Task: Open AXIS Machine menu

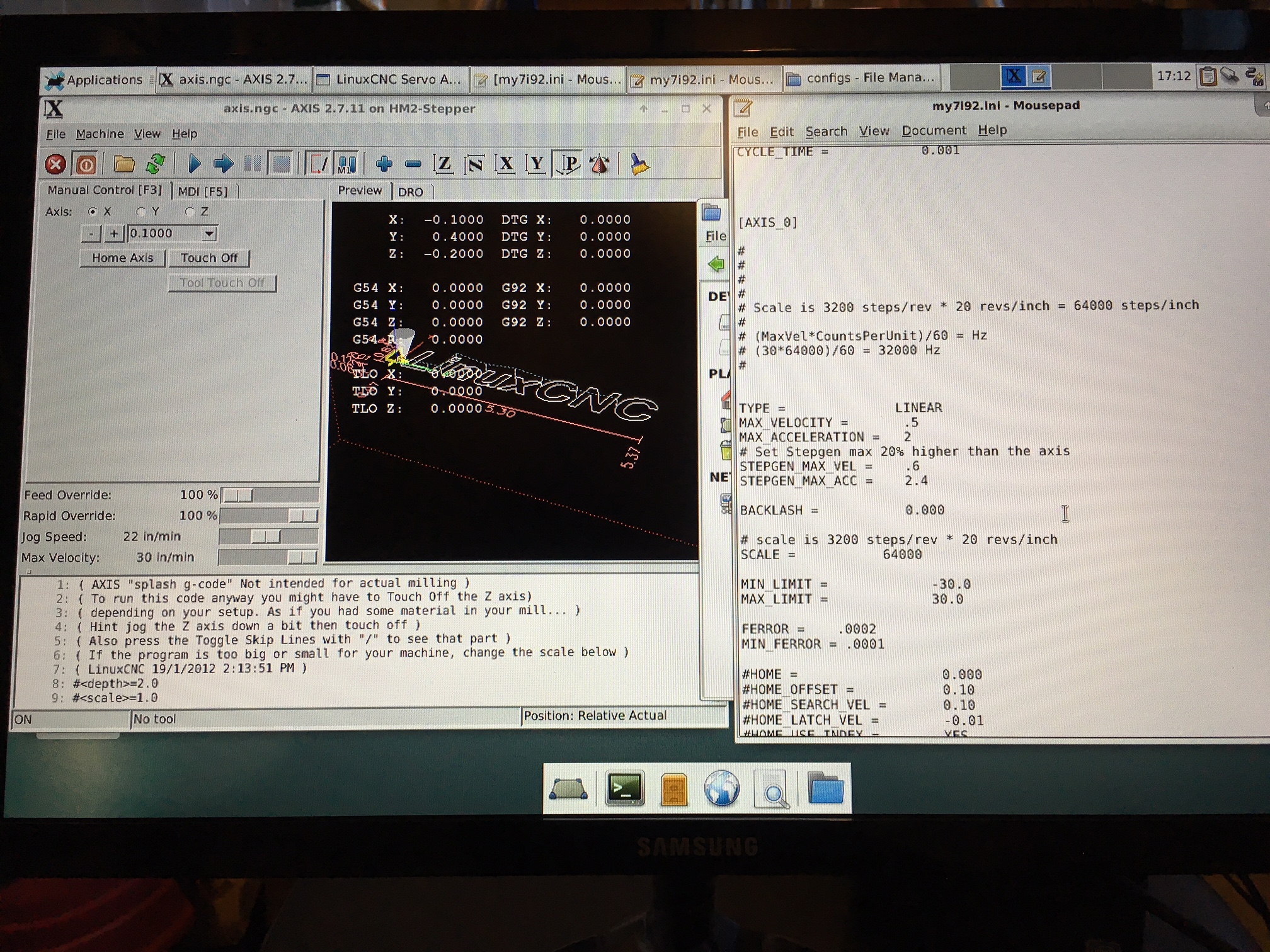Action: (100, 134)
